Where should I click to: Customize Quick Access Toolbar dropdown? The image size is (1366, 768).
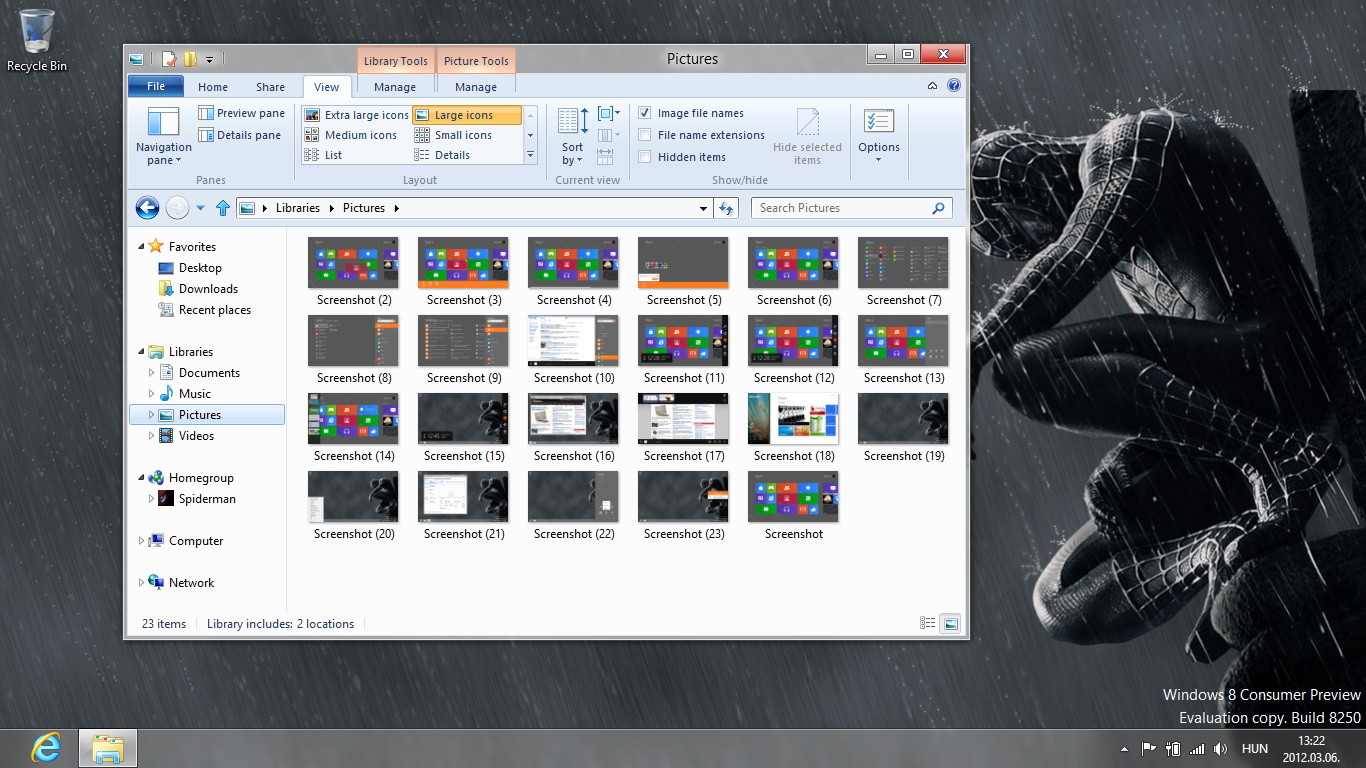pos(210,59)
